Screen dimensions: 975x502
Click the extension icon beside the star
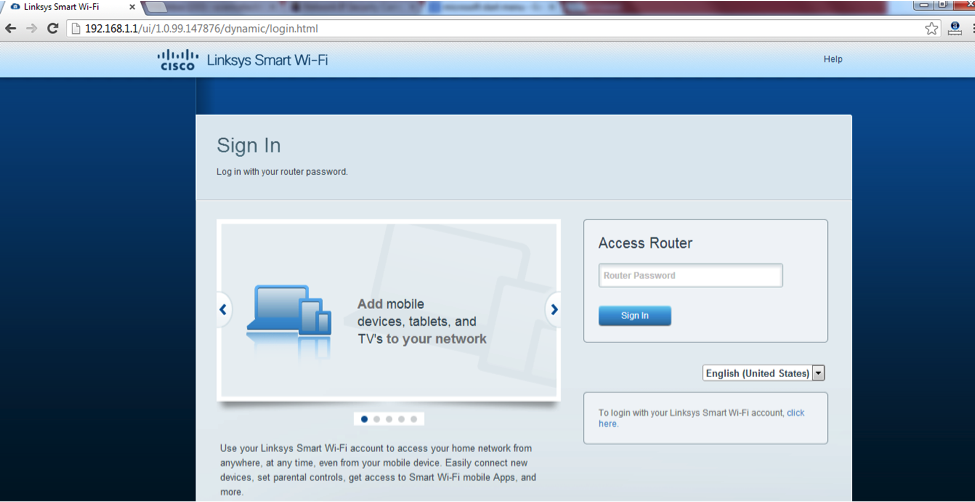954,29
